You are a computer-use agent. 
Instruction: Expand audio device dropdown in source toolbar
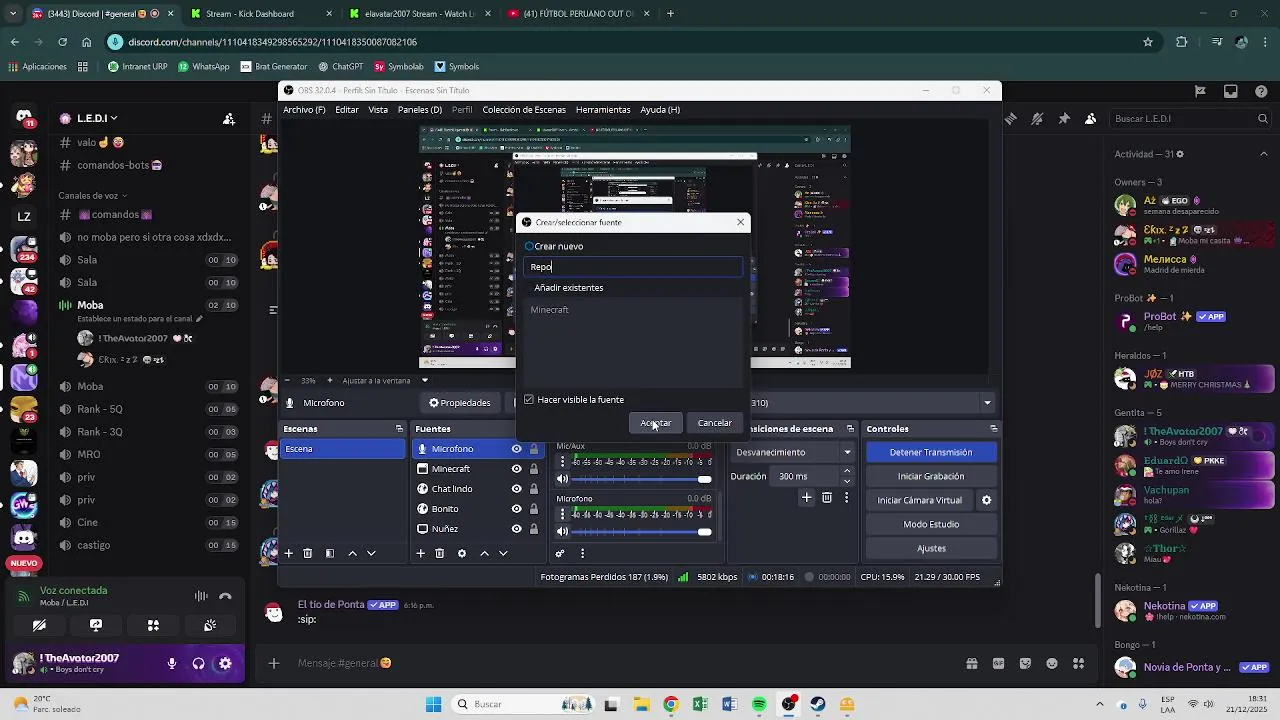[987, 403]
